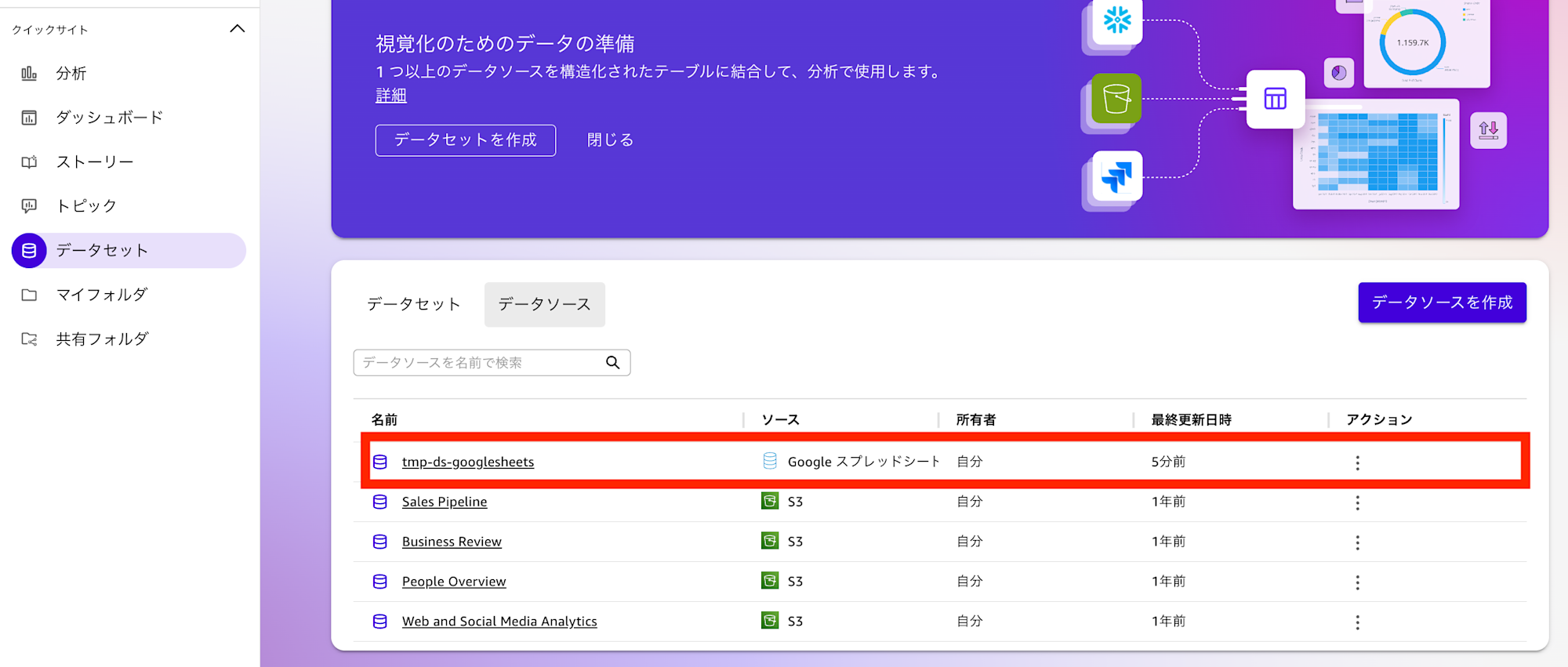This screenshot has height=667, width=1568.
Task: Focus the データソースを名前で検索 search field
Action: 492,363
